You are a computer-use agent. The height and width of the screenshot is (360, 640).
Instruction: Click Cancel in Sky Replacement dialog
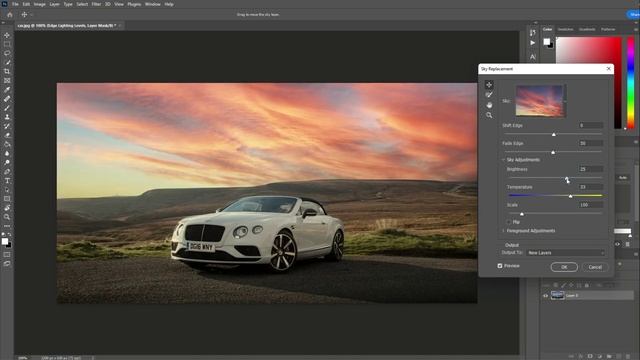pos(595,267)
